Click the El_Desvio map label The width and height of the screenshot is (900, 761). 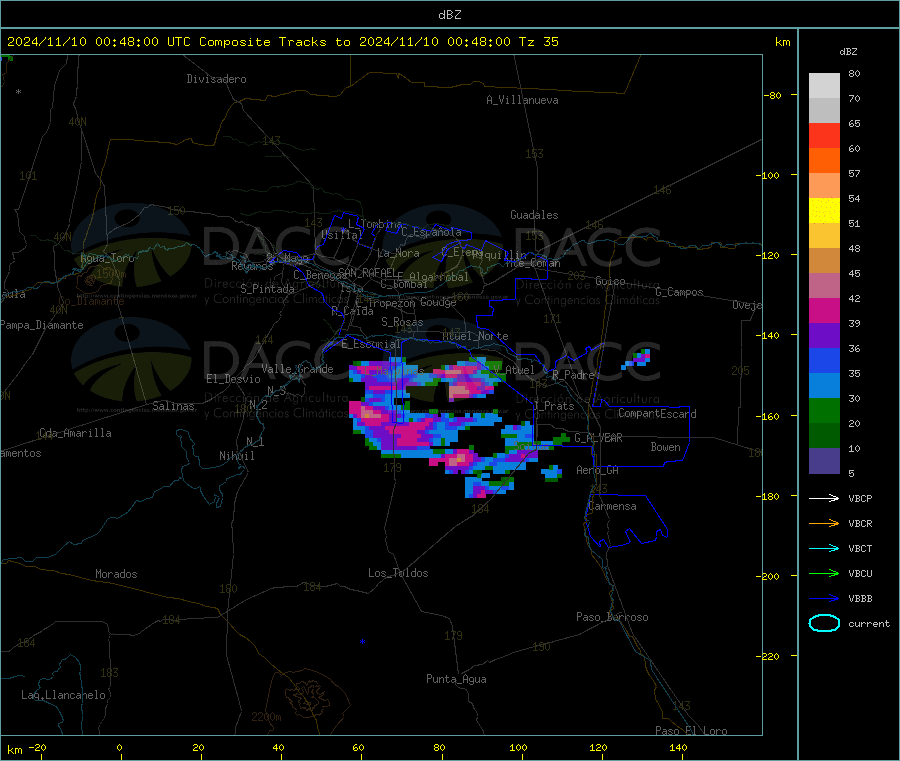pyautogui.click(x=233, y=379)
